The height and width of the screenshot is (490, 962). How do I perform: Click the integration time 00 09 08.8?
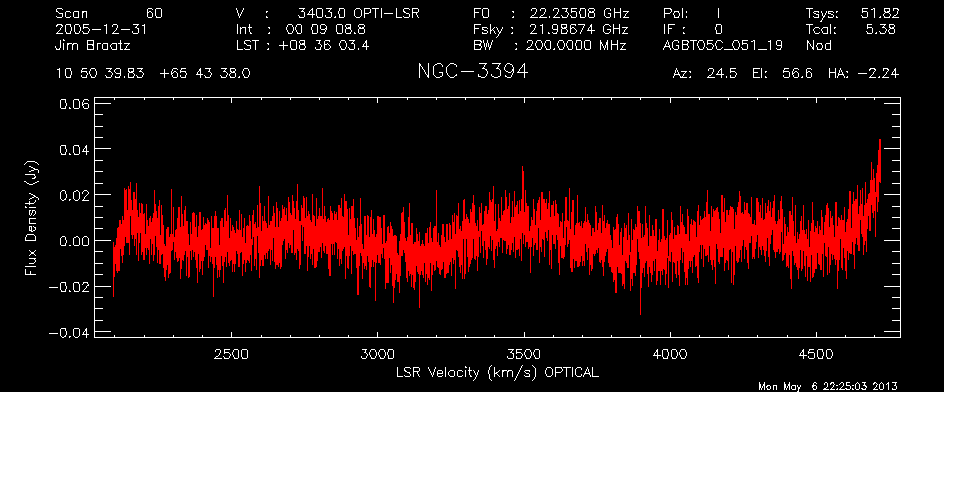click(325, 29)
